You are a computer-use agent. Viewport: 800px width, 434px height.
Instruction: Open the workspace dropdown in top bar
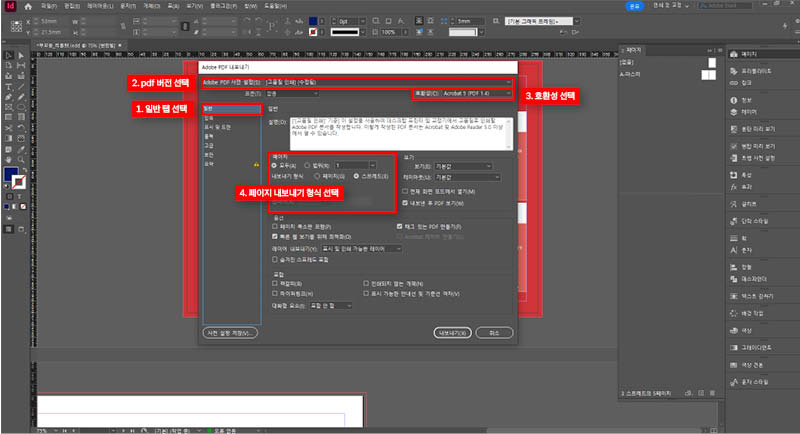670,6
